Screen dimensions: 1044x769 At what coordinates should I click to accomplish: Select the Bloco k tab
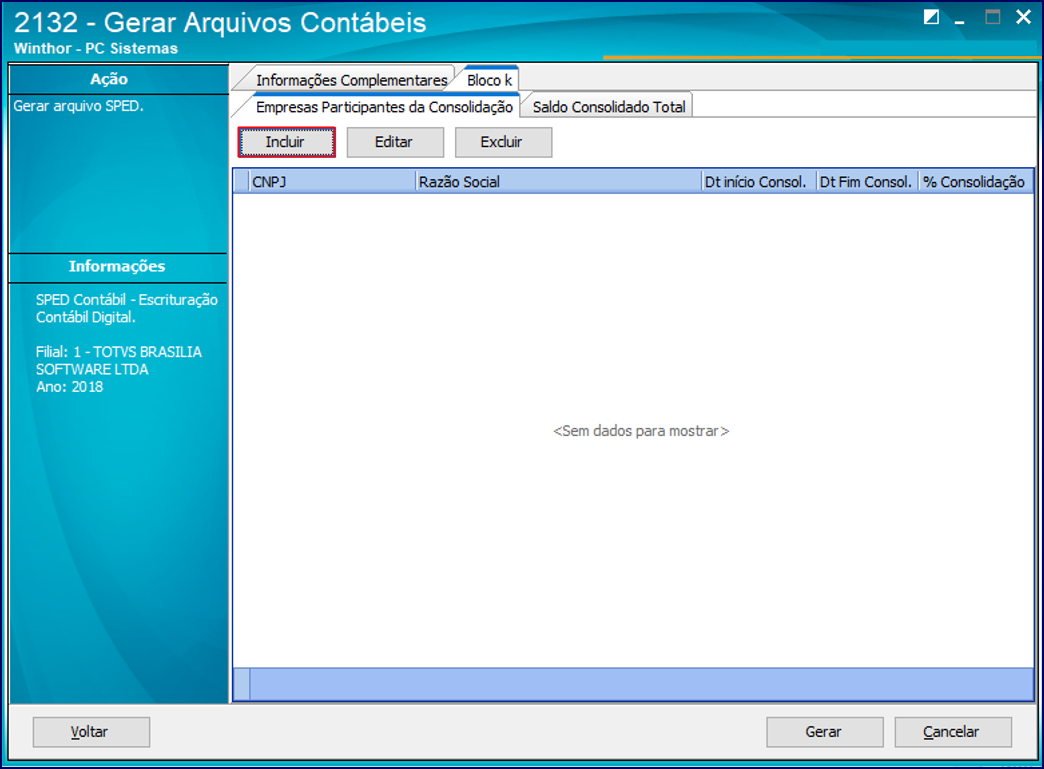coord(489,80)
